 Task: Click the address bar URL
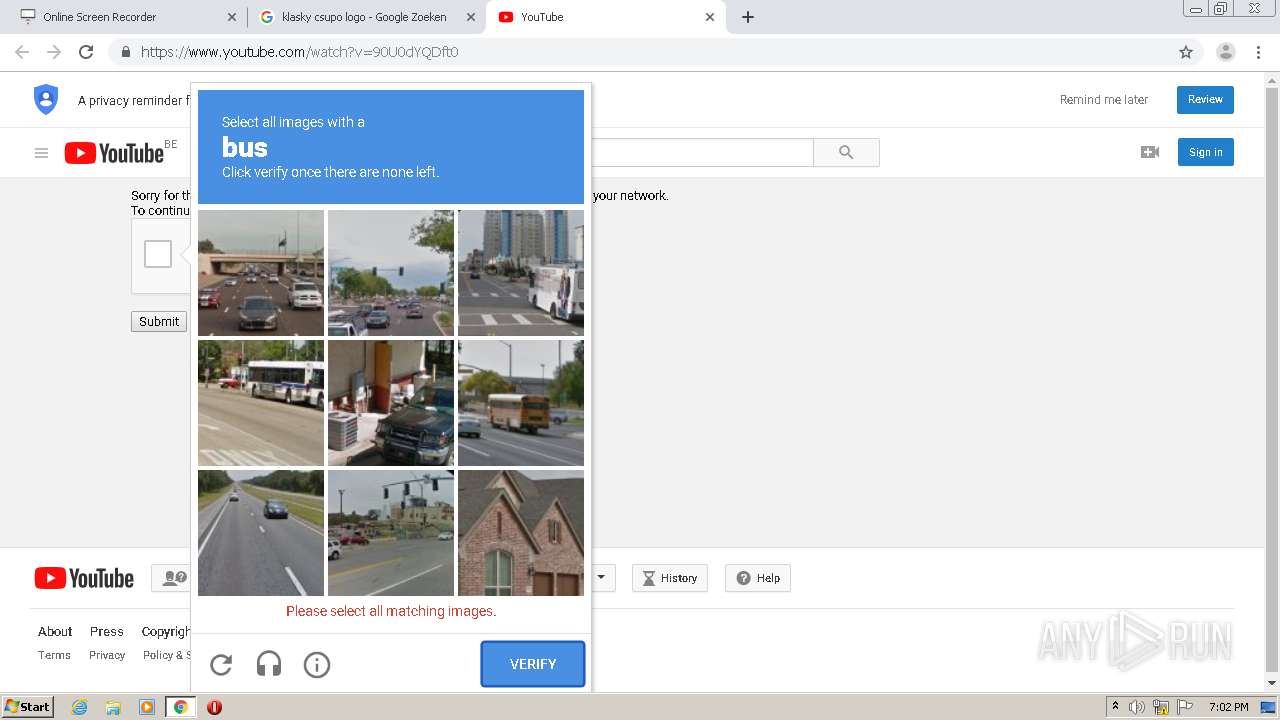click(x=299, y=52)
